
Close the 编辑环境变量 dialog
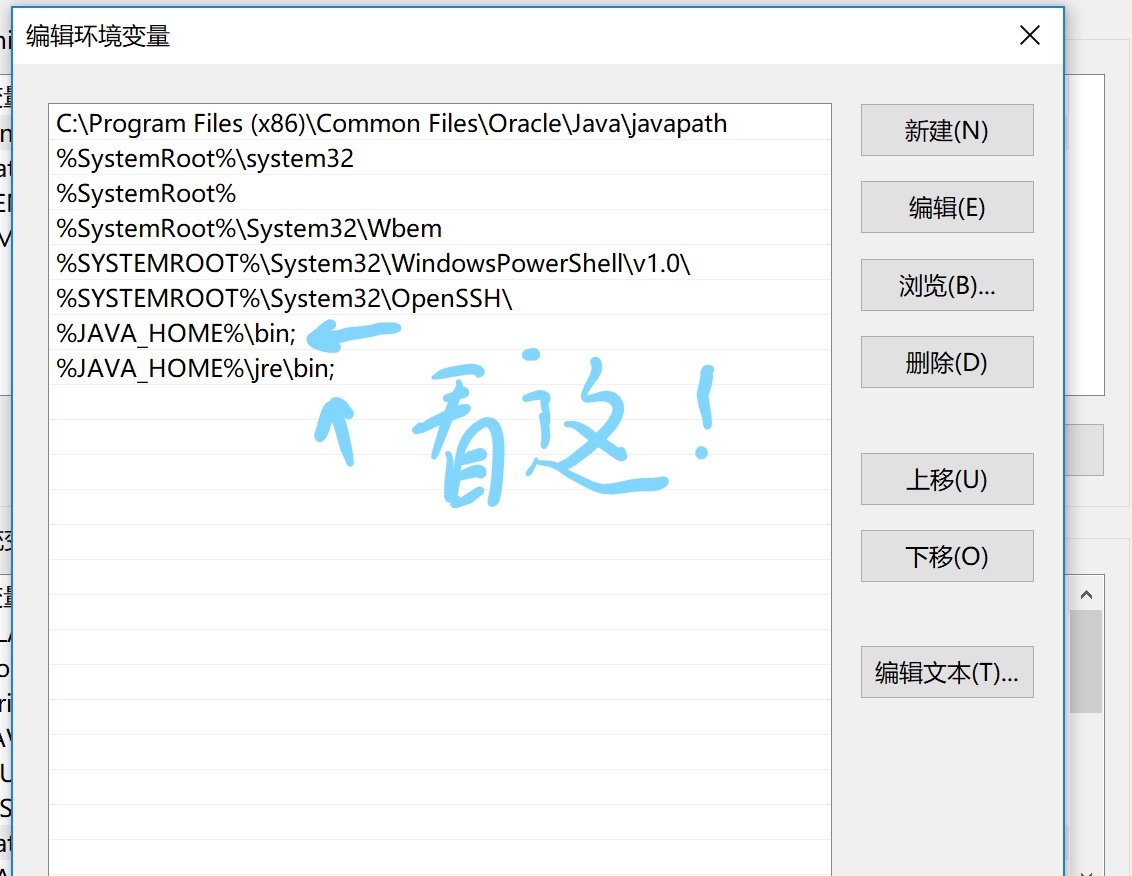1029,35
